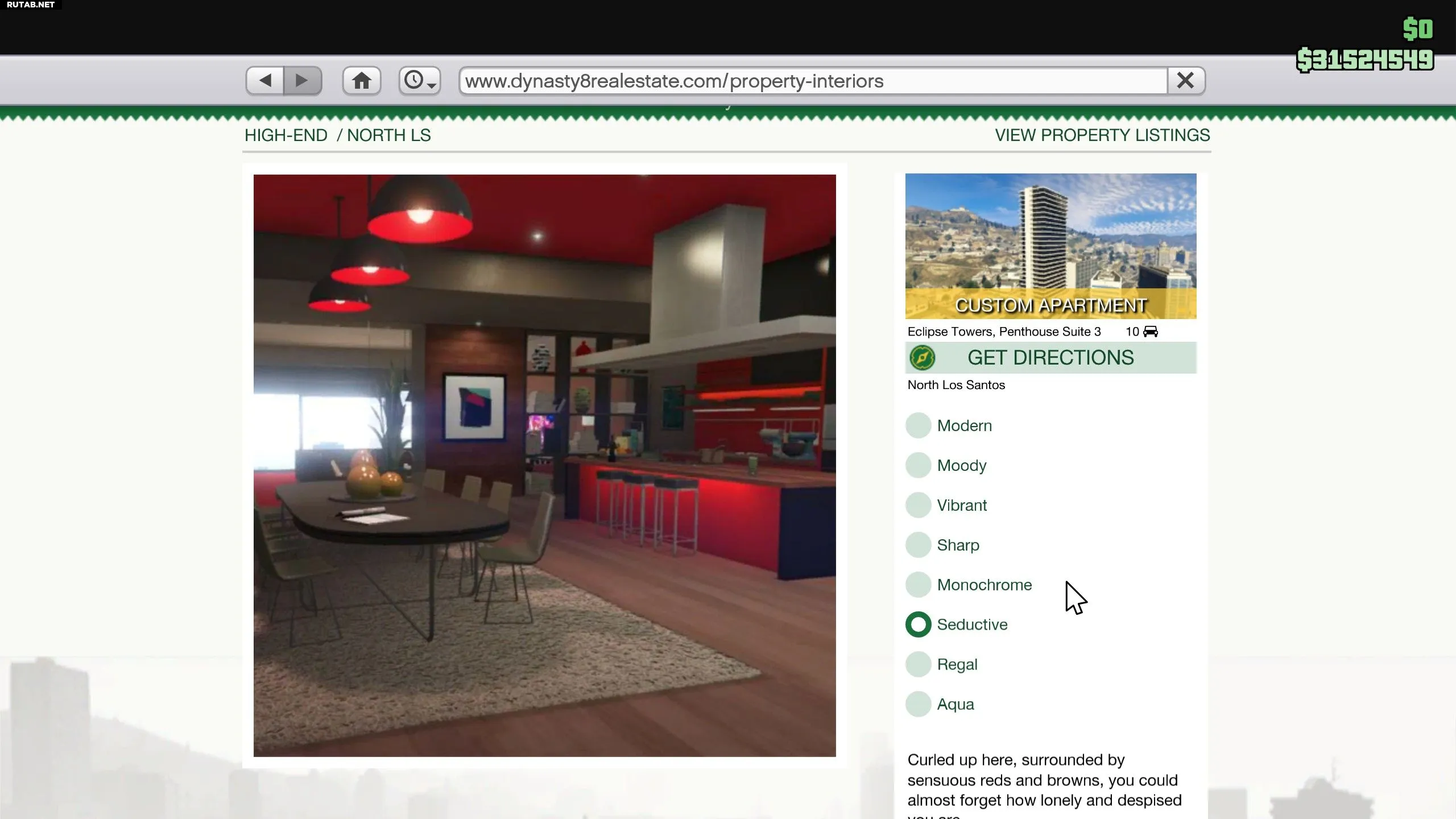This screenshot has width=1456, height=819.
Task: Pick the Sharp interior style
Action: [x=918, y=545]
